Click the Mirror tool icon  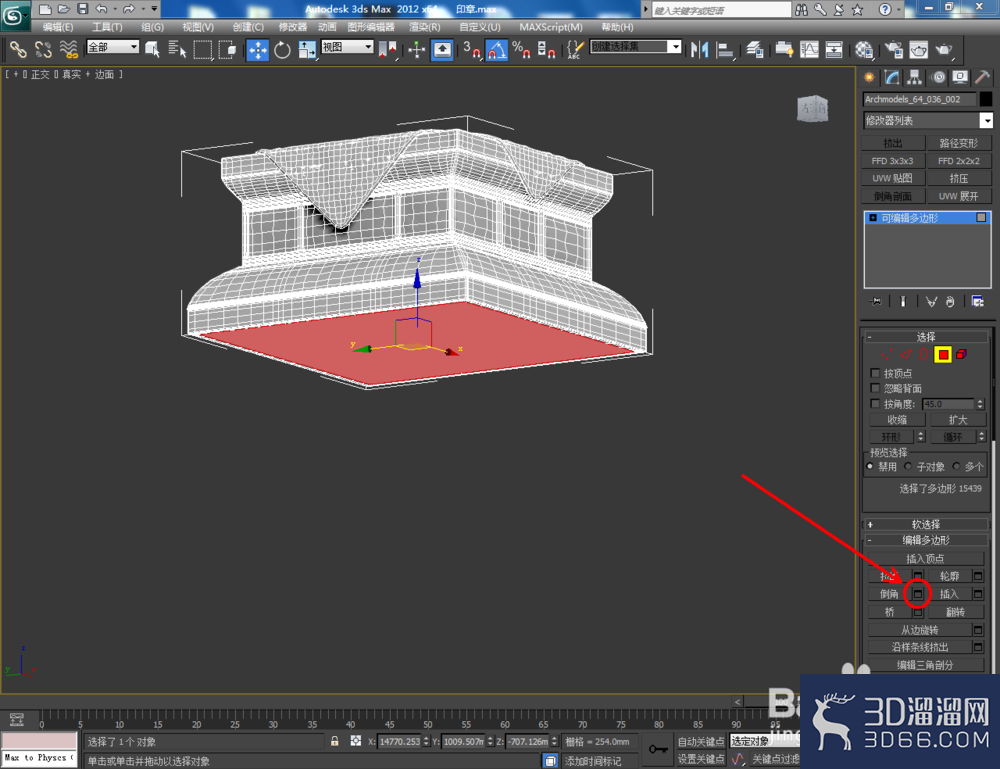700,50
